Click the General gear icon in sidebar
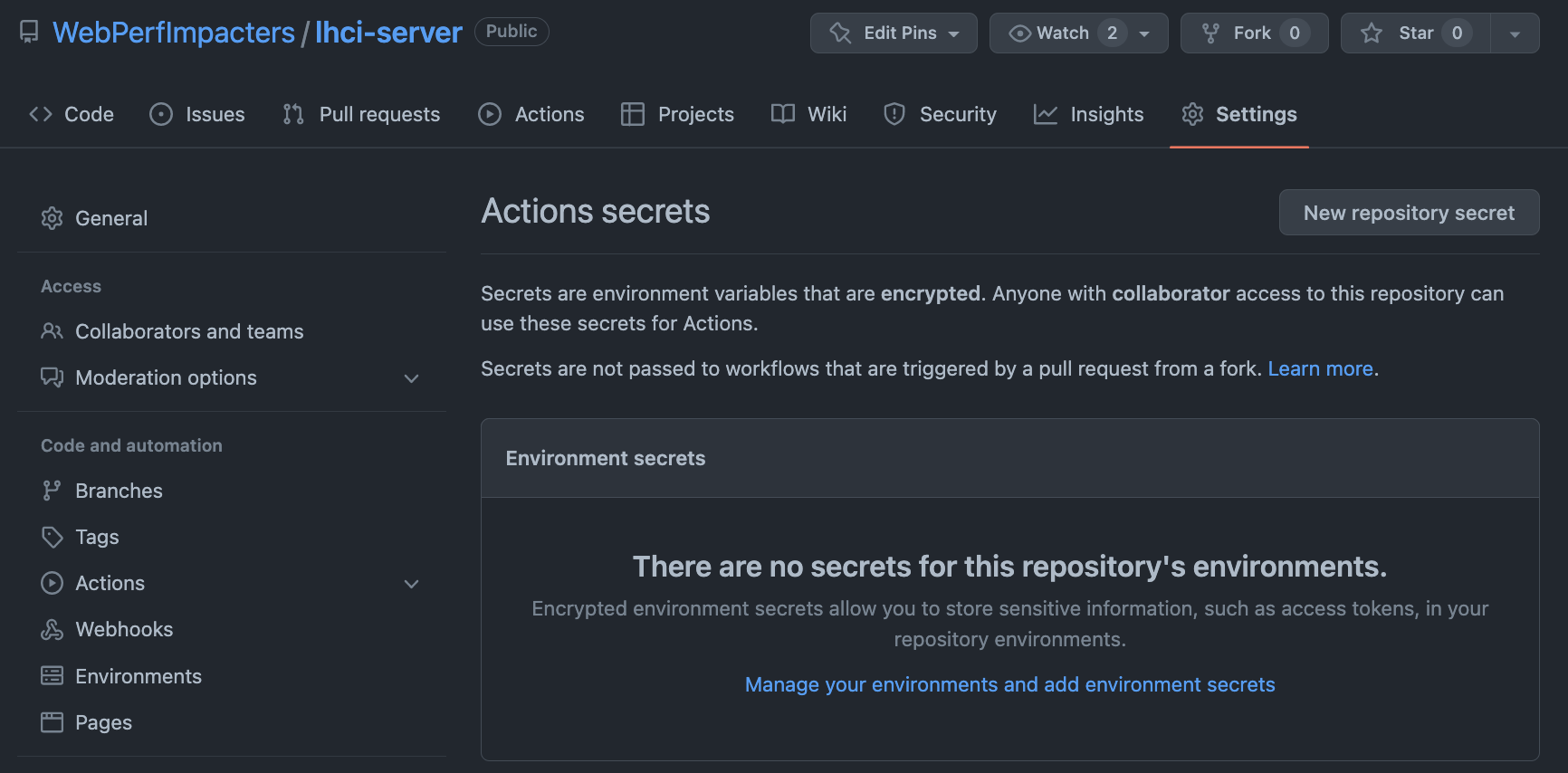 click(x=52, y=218)
